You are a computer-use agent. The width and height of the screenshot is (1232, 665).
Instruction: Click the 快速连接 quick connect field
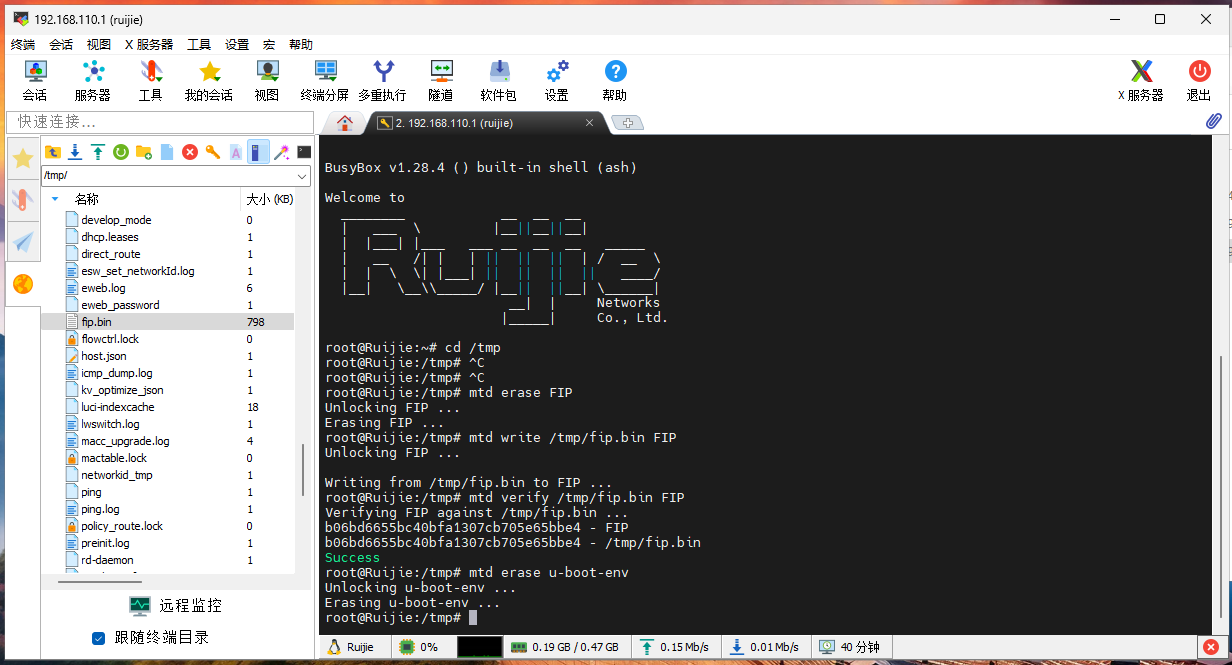tap(158, 122)
